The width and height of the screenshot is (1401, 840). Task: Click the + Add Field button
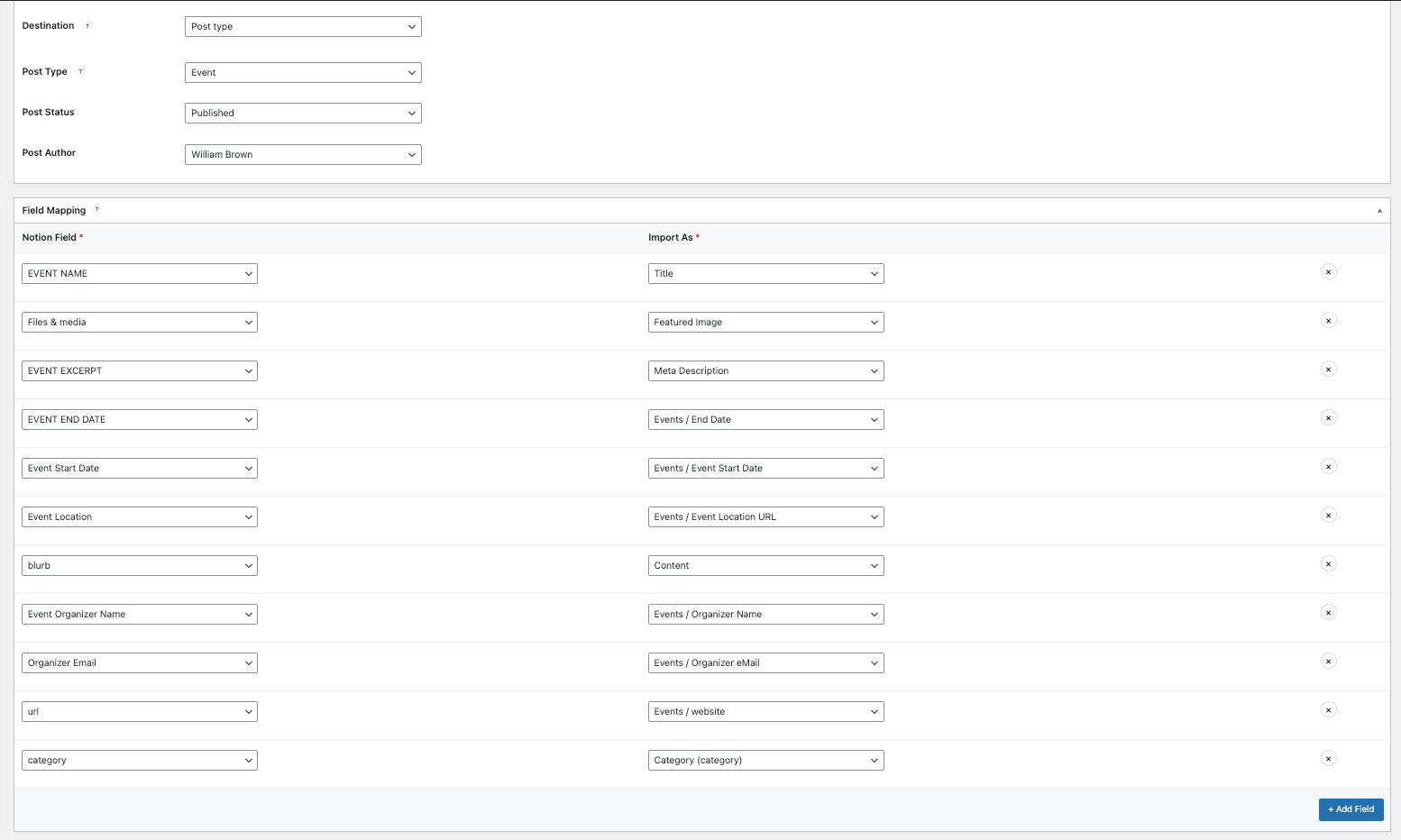tap(1351, 809)
